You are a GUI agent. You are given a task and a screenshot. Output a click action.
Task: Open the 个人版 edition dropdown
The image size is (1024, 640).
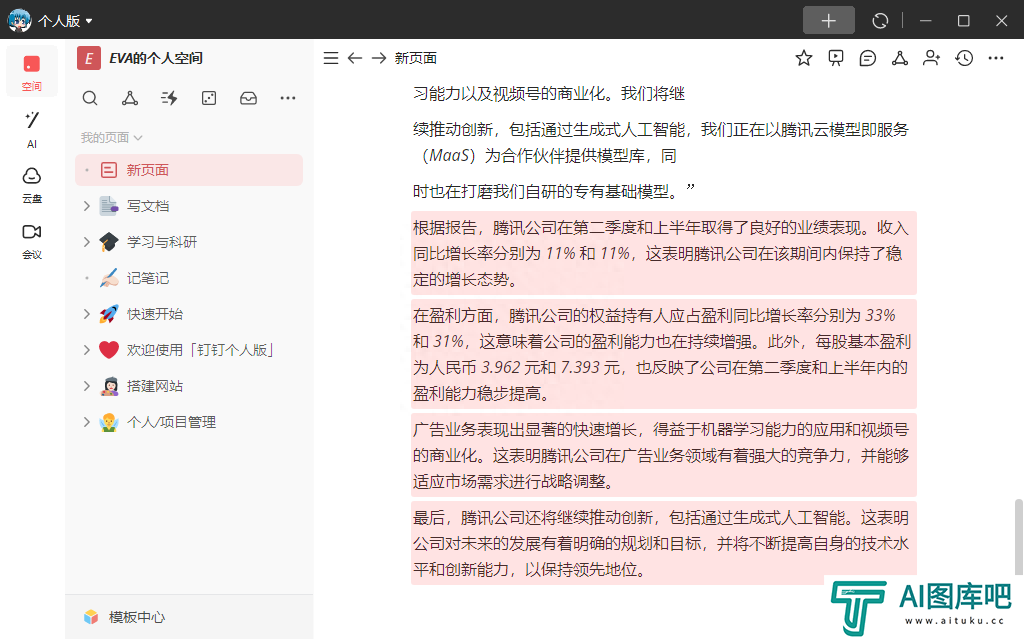coord(65,21)
